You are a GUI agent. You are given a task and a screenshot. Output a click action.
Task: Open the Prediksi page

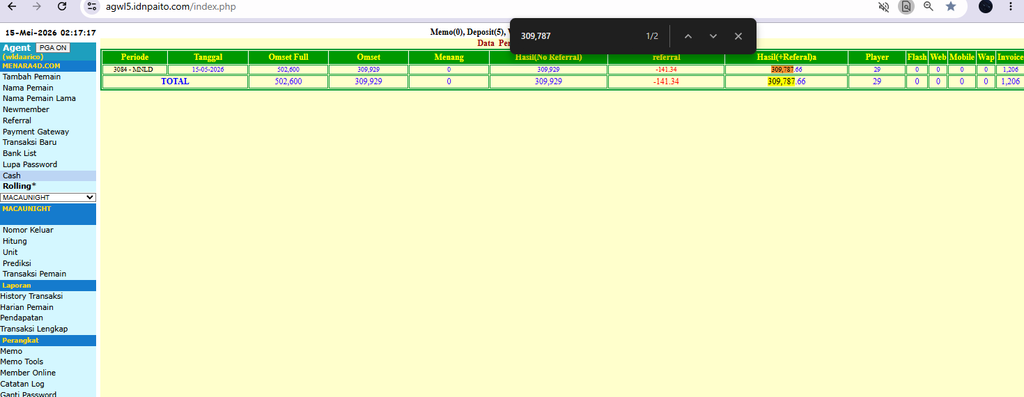pyautogui.click(x=17, y=263)
